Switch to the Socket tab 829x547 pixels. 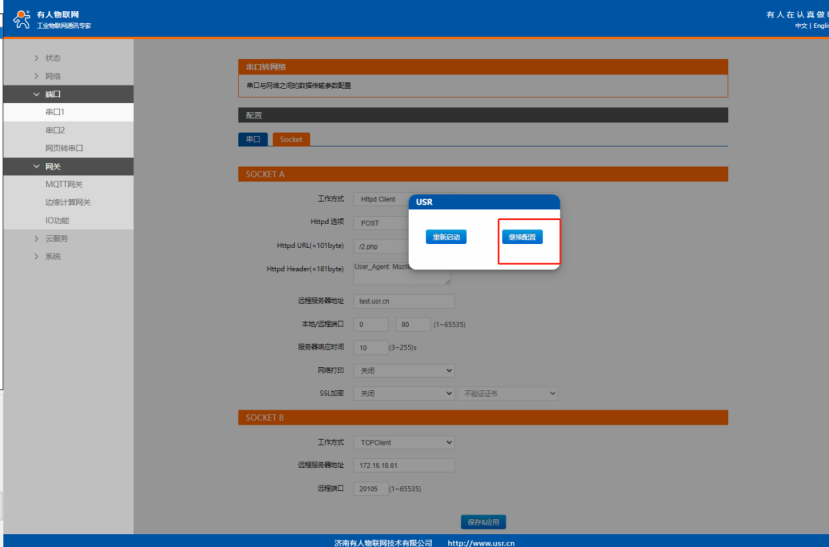[291, 140]
